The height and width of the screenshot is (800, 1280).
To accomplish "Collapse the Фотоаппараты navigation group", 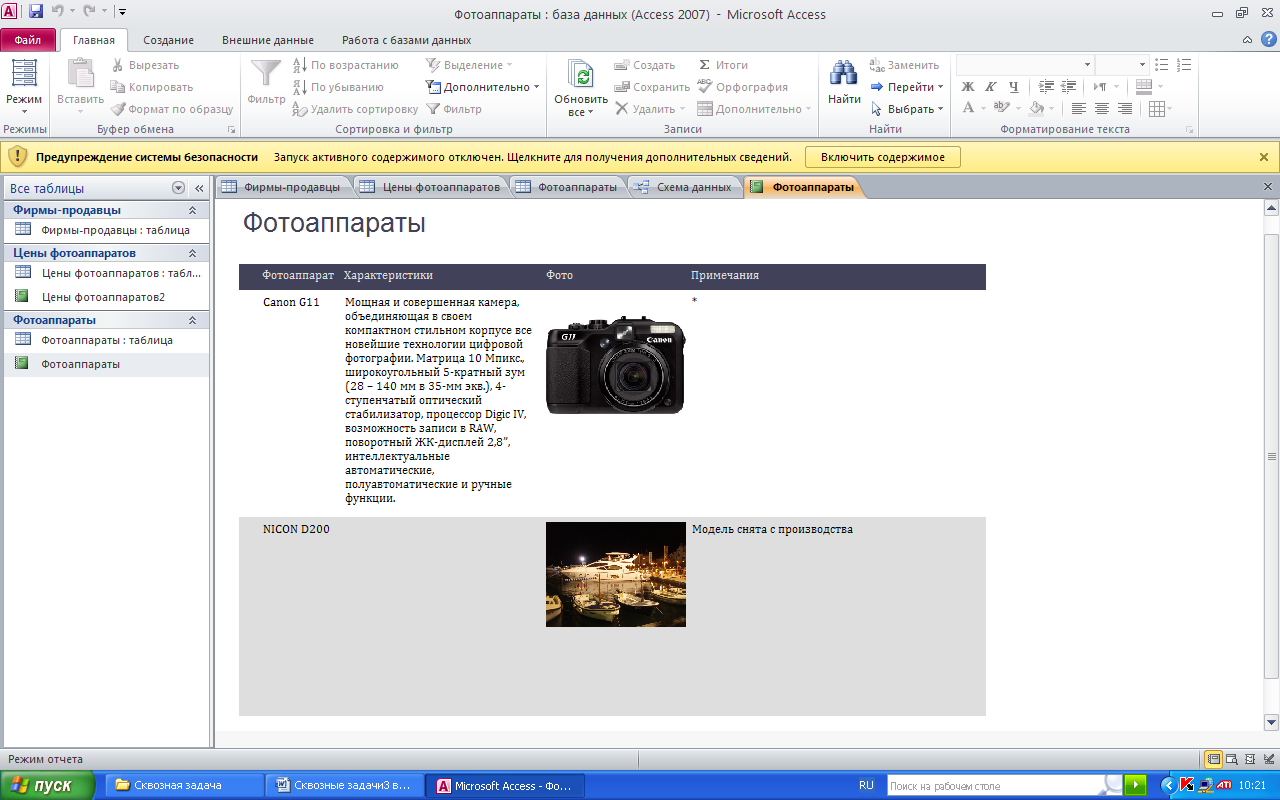I will pos(192,320).
